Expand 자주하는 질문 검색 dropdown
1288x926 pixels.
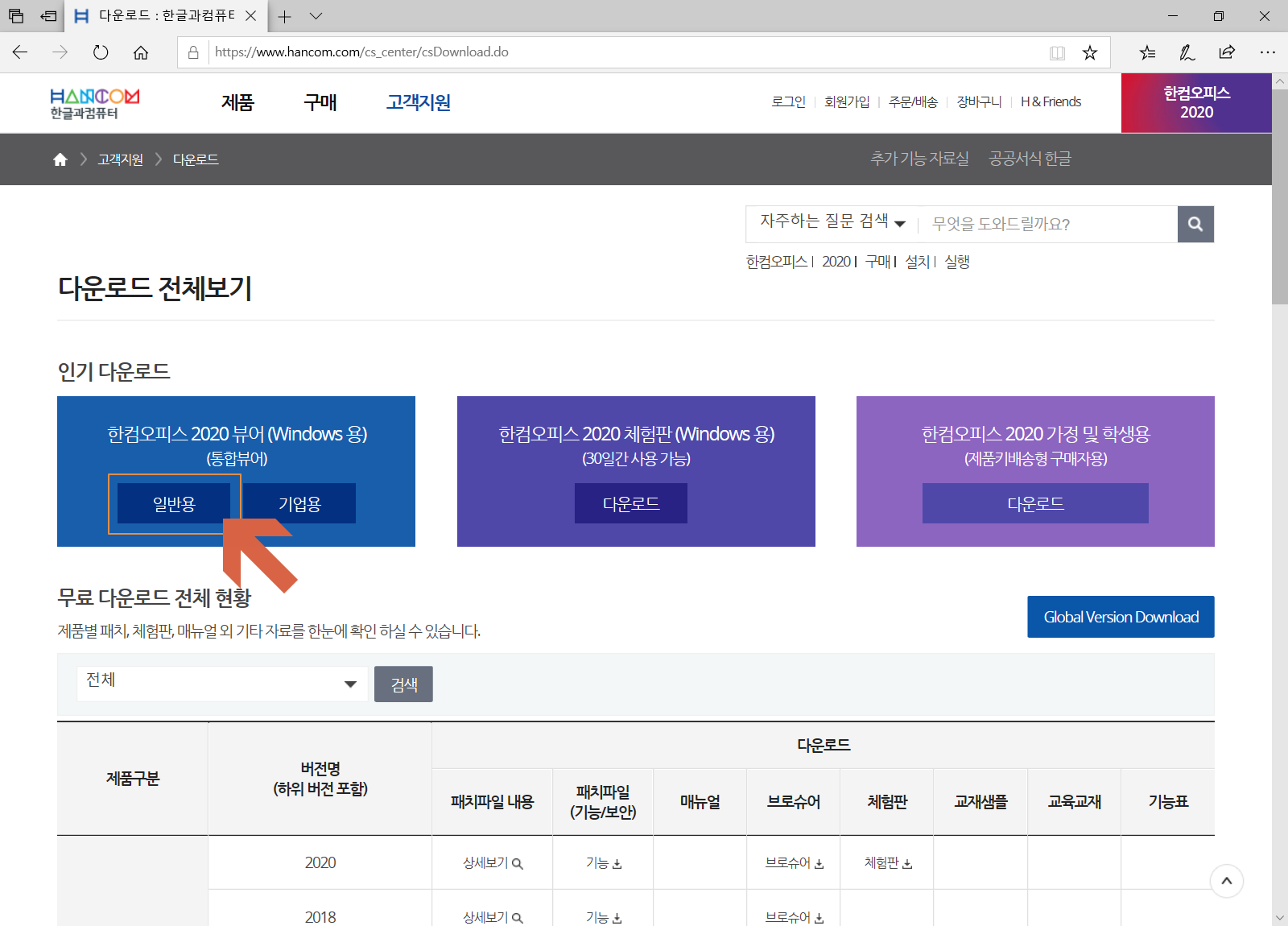click(832, 221)
